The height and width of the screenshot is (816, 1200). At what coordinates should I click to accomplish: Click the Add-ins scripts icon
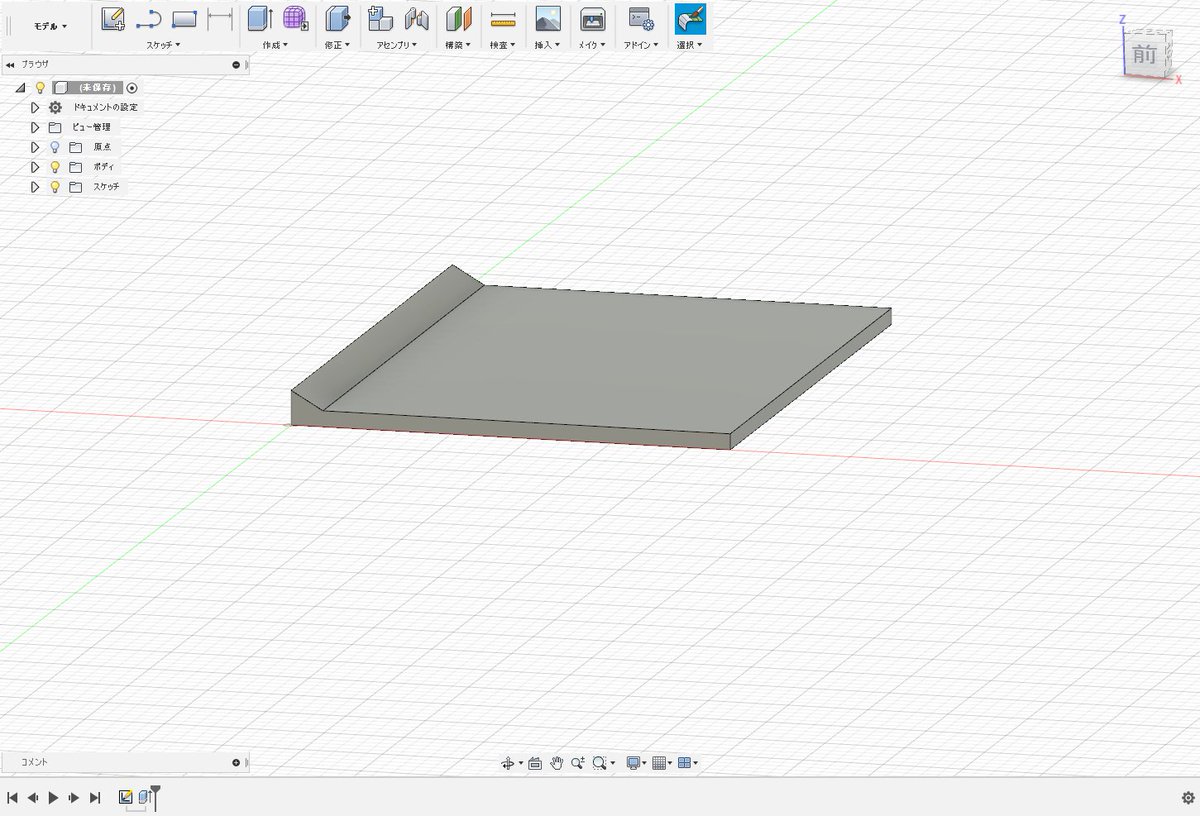pyautogui.click(x=641, y=18)
